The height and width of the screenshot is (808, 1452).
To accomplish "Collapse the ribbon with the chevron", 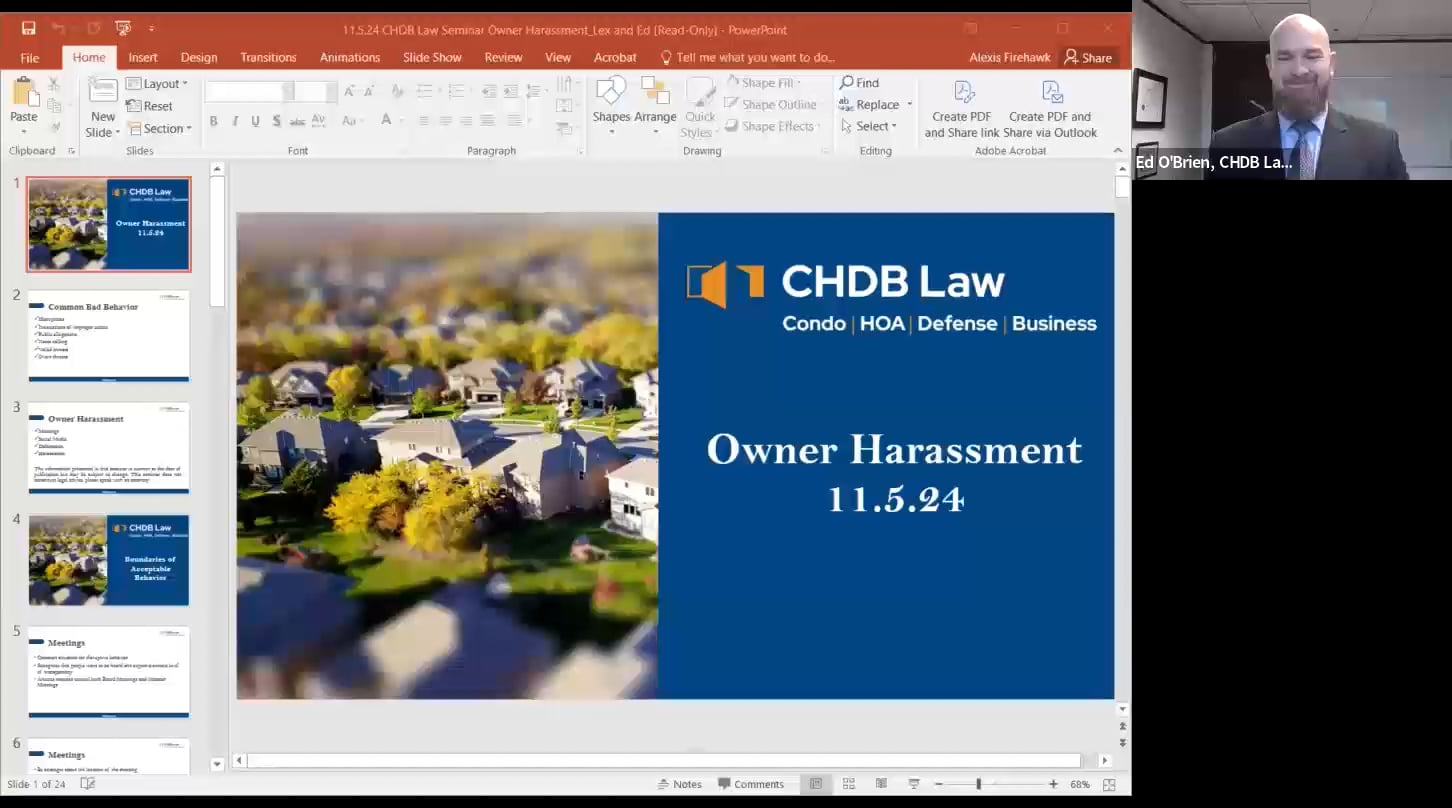I will 1118,151.
